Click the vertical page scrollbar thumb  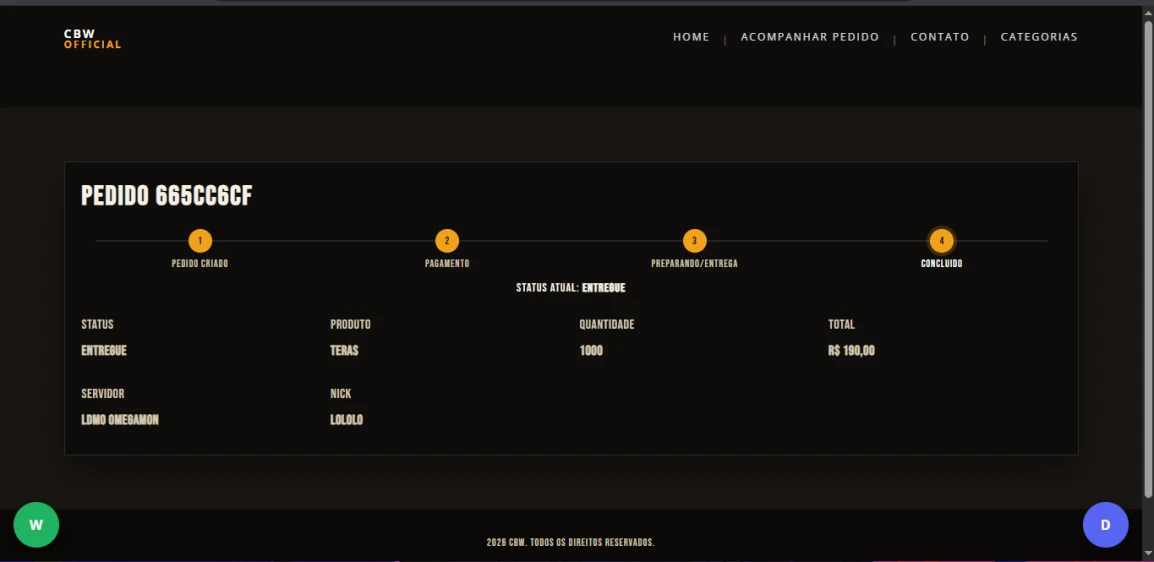pyautogui.click(x=1148, y=260)
